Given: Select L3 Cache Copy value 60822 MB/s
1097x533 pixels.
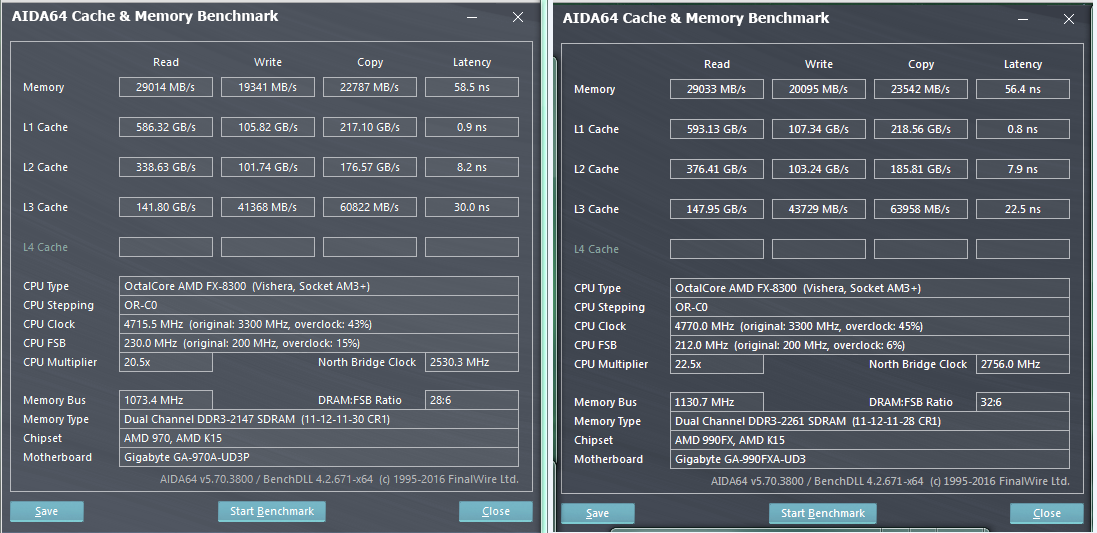Looking at the screenshot, I should [370, 207].
